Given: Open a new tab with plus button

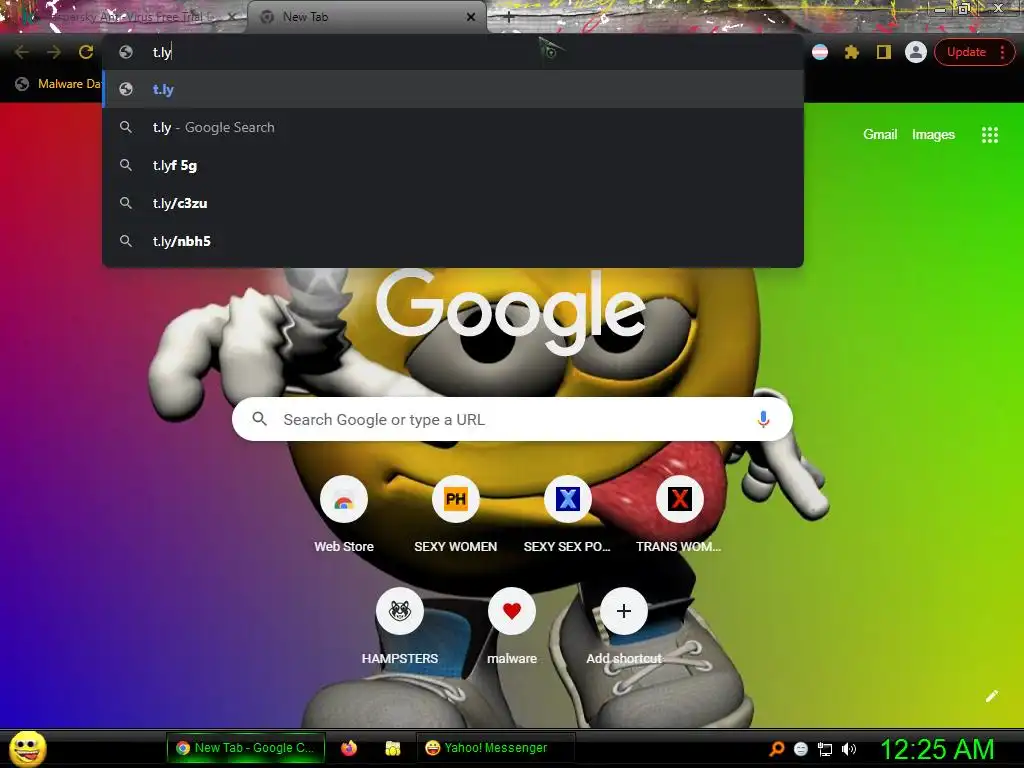Looking at the screenshot, I should [x=509, y=17].
